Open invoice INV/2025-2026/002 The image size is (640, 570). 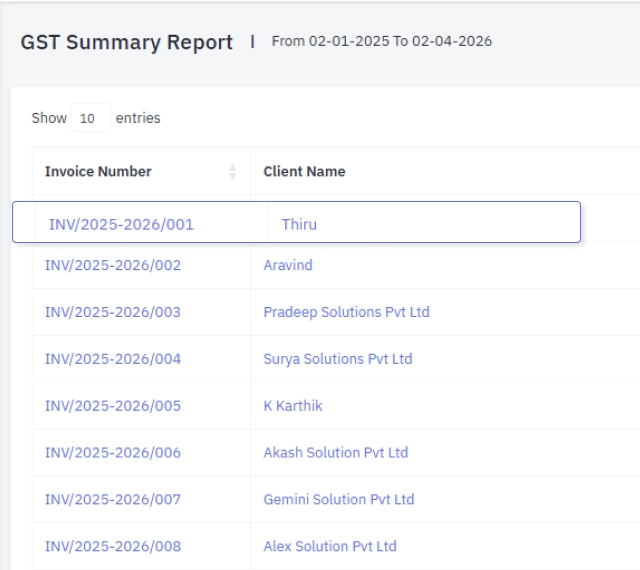pyautogui.click(x=113, y=266)
